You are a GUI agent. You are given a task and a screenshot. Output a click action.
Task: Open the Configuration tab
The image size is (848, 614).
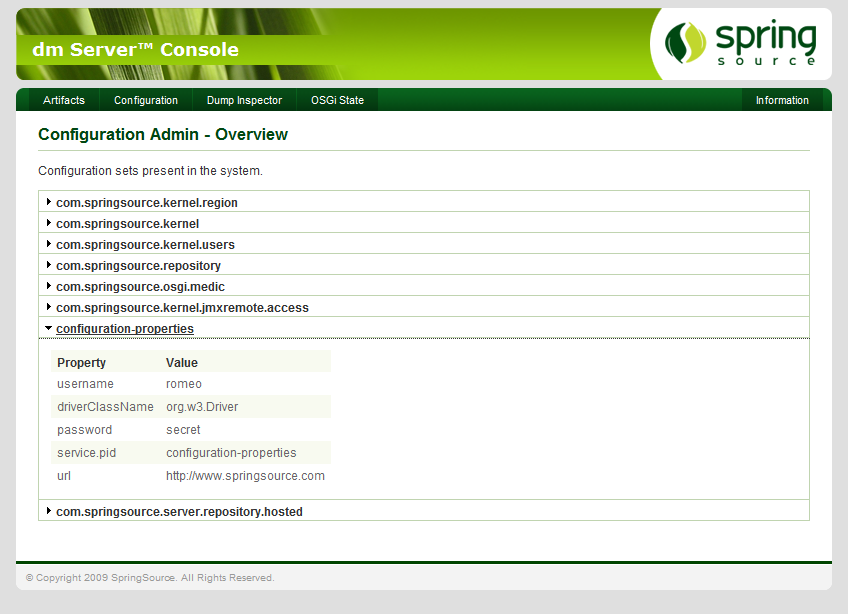146,100
